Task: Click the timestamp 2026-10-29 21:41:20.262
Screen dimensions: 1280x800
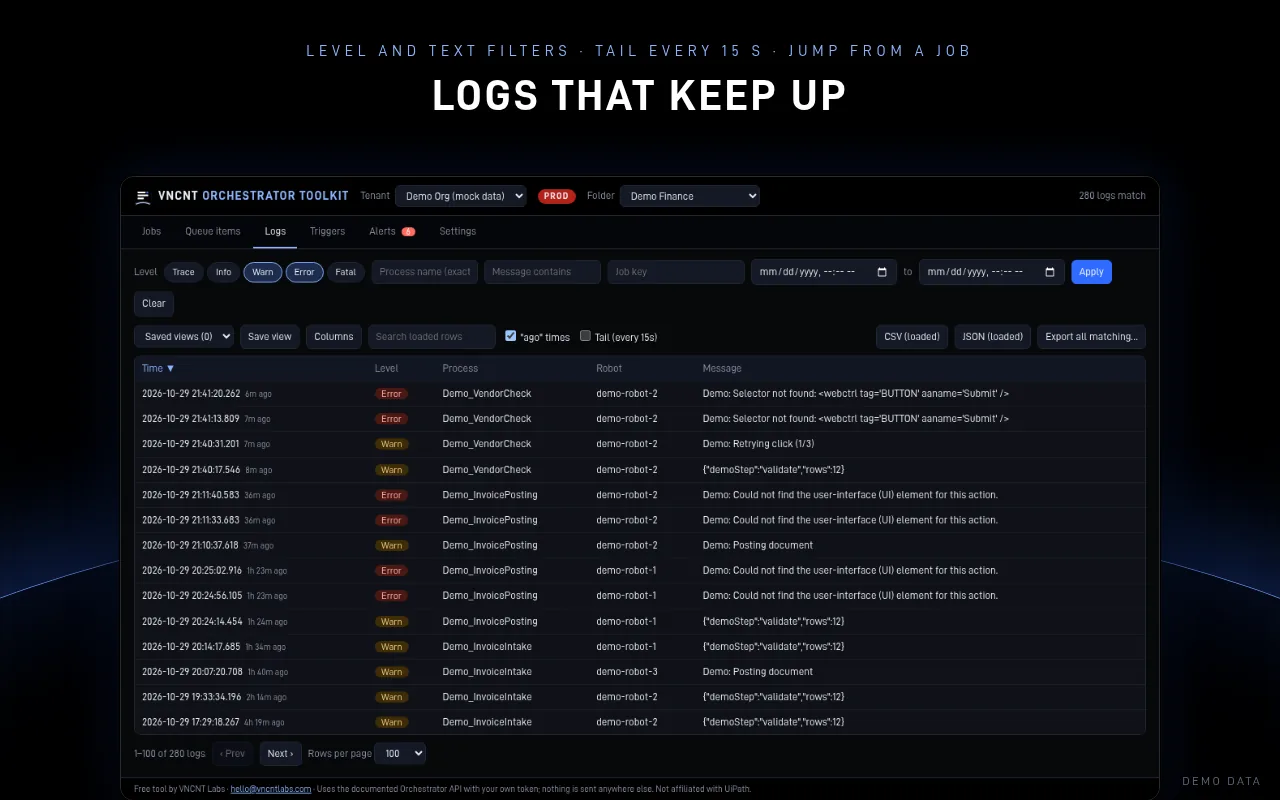Action: pyautogui.click(x=191, y=394)
